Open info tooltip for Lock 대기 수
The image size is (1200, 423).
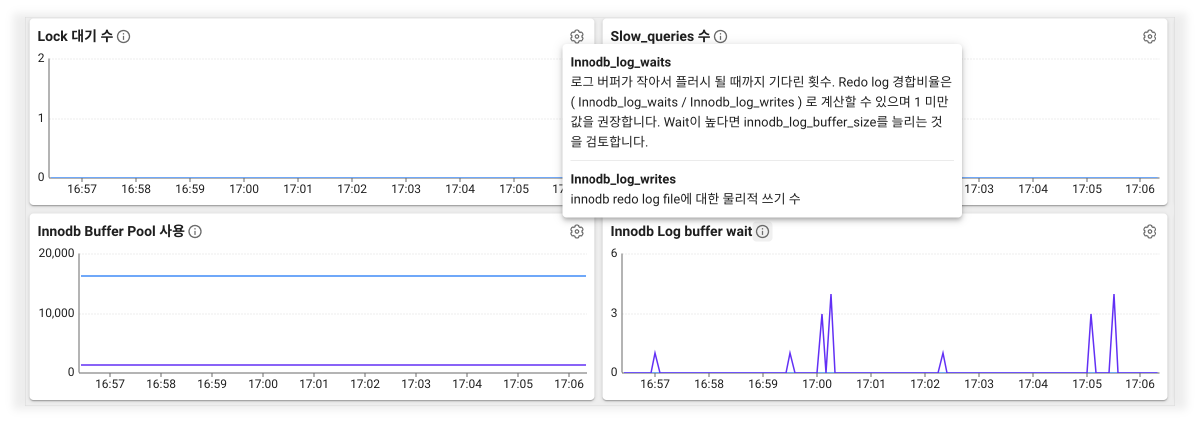[x=124, y=37]
